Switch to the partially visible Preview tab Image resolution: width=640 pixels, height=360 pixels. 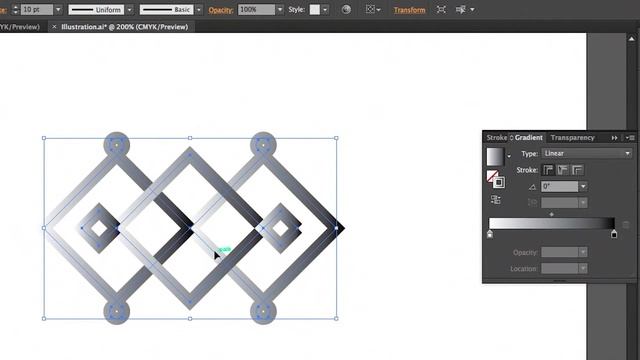(20, 27)
